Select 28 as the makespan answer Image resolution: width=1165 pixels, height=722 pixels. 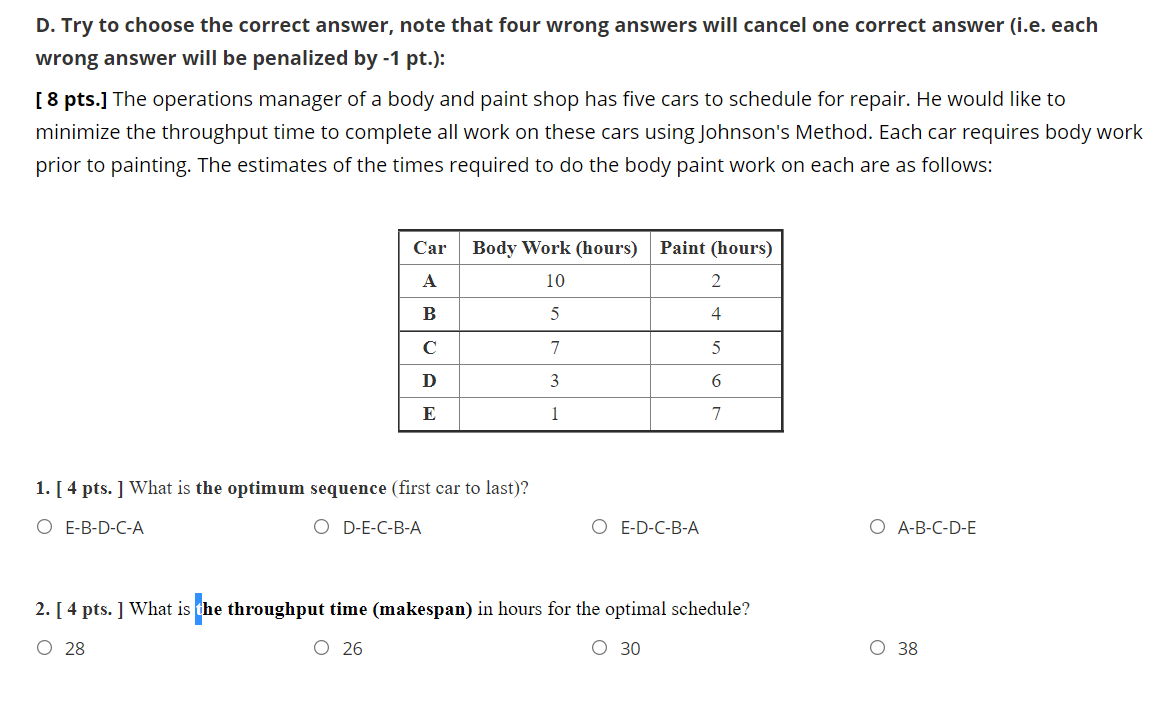point(44,648)
